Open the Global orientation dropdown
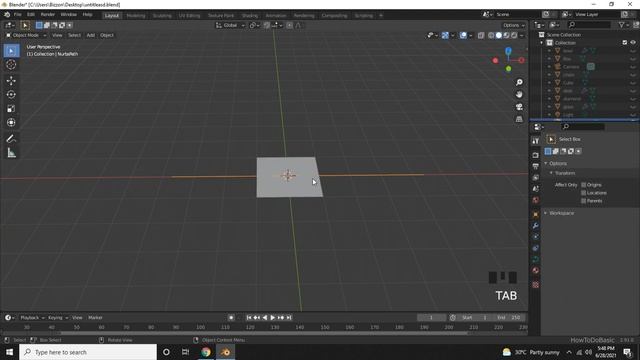 click(x=230, y=25)
